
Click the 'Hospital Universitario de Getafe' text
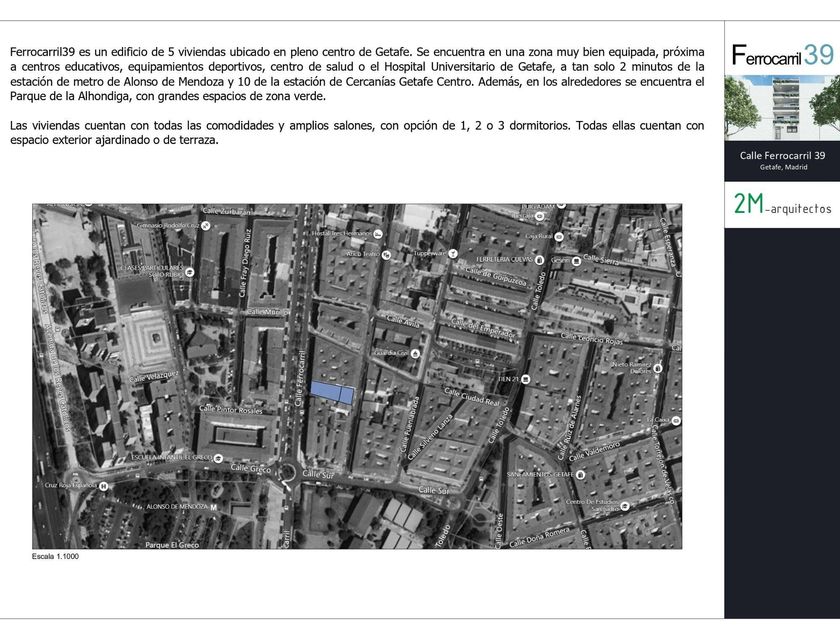[x=468, y=66]
